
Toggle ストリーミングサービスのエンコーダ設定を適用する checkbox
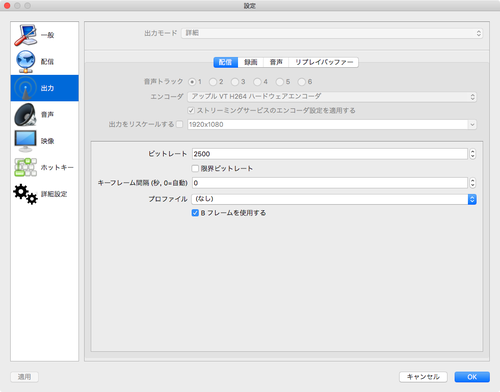pos(191,110)
